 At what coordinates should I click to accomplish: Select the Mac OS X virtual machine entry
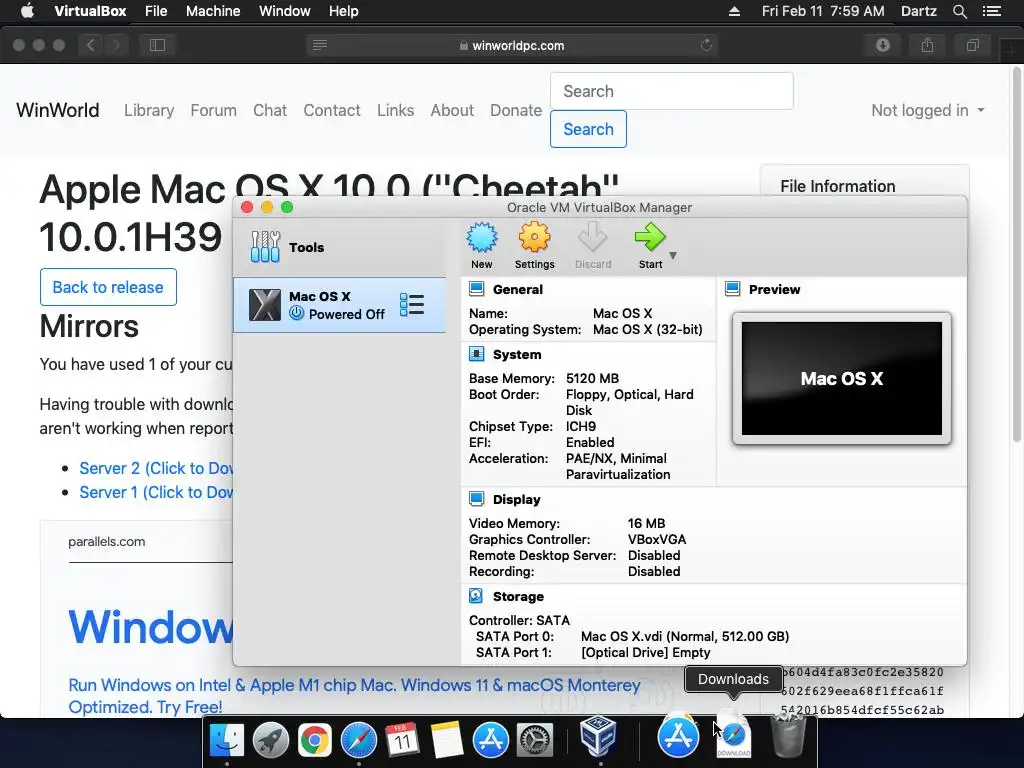pyautogui.click(x=339, y=305)
